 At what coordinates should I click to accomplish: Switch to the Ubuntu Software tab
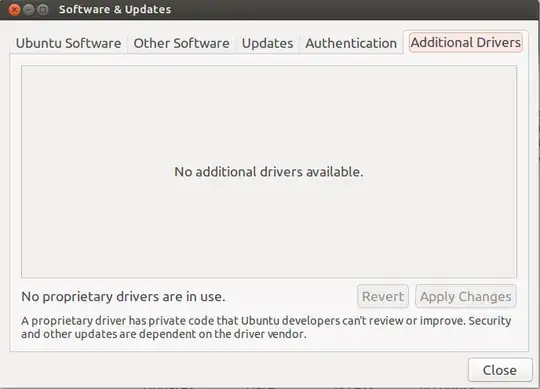tap(69, 43)
